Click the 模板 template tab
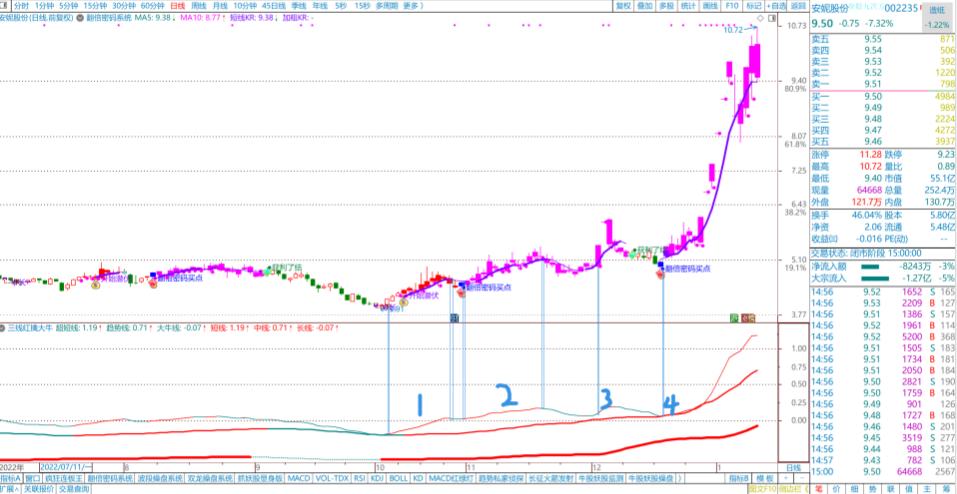Image resolution: width=957 pixels, height=494 pixels. [x=764, y=478]
